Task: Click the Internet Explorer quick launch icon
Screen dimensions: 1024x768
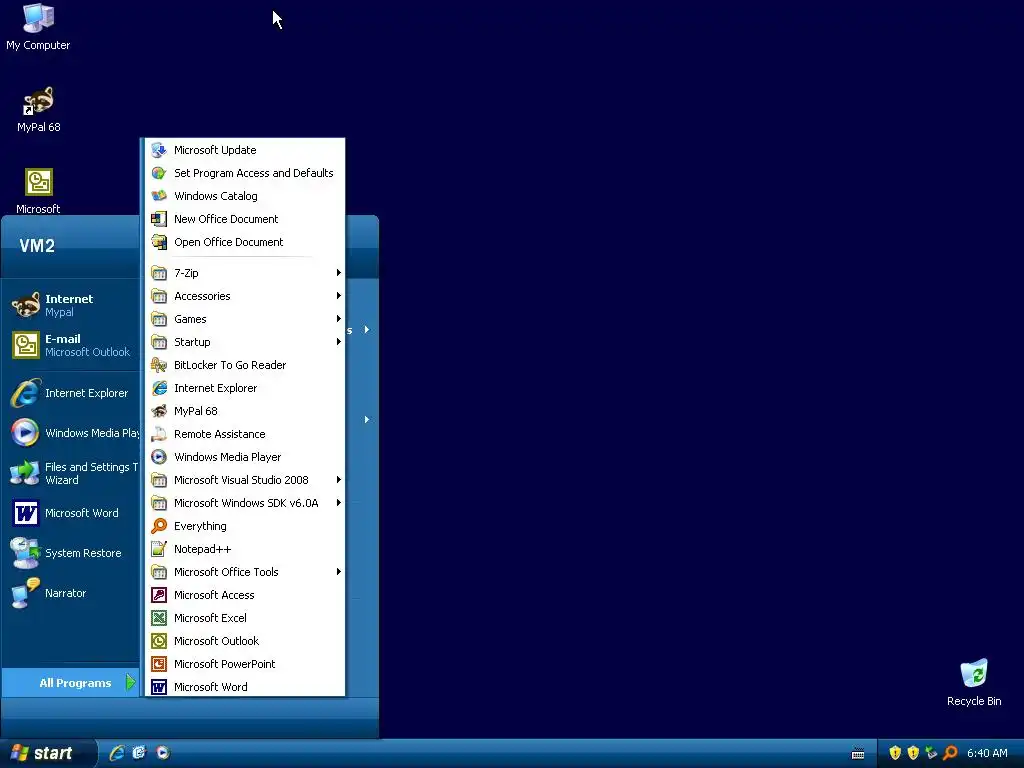Action: tap(117, 753)
